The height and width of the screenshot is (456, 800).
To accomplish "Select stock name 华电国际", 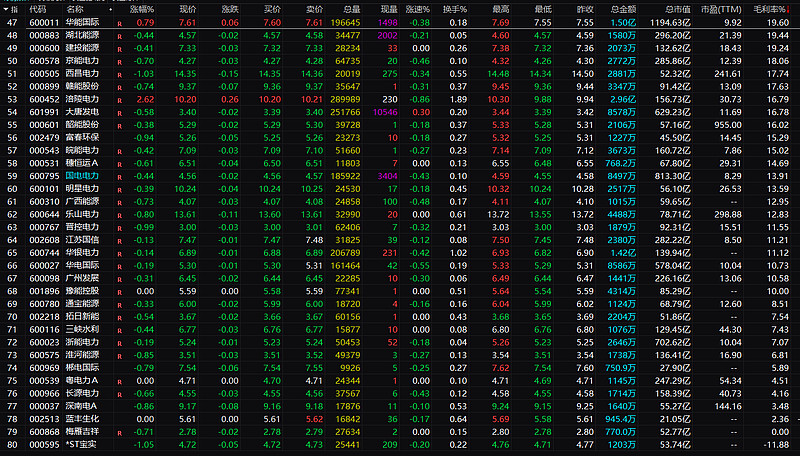I will [82, 265].
